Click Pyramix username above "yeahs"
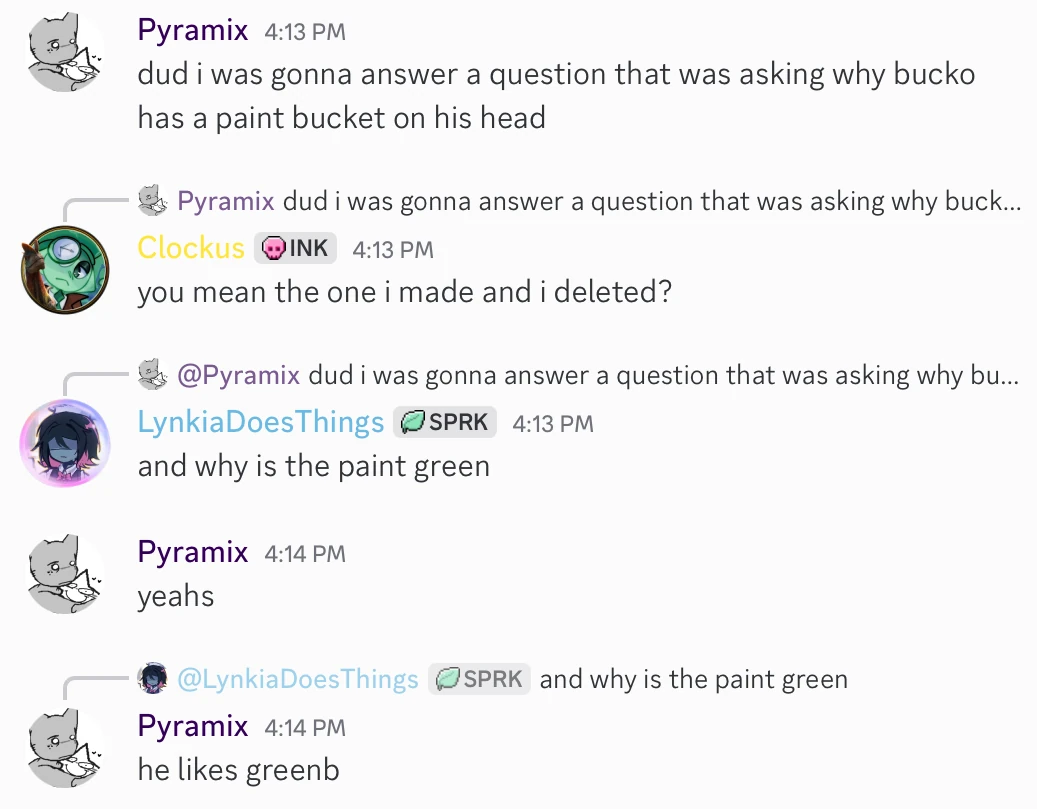This screenshot has width=1037, height=809. tap(193, 552)
